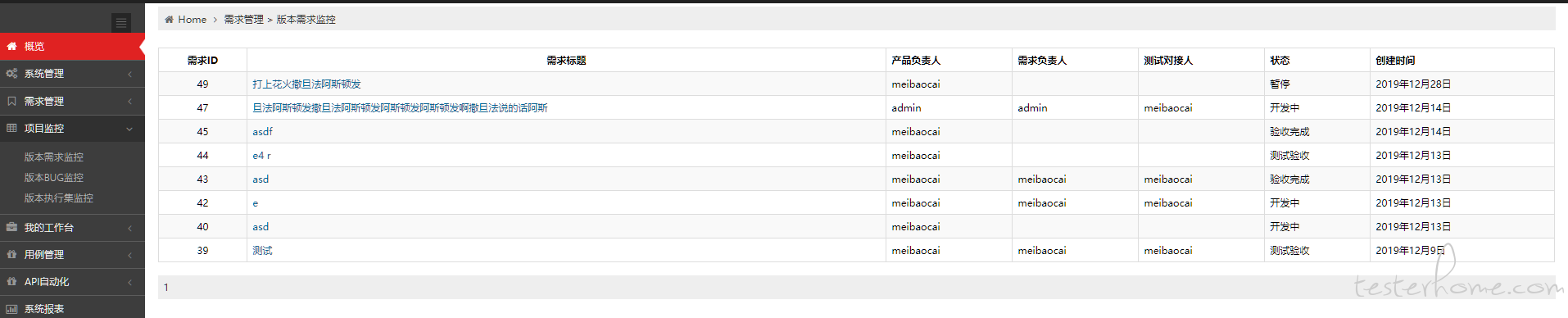Open the 版本BUG监控 submenu item
Image resolution: width=1568 pixels, height=318 pixels.
[53, 178]
